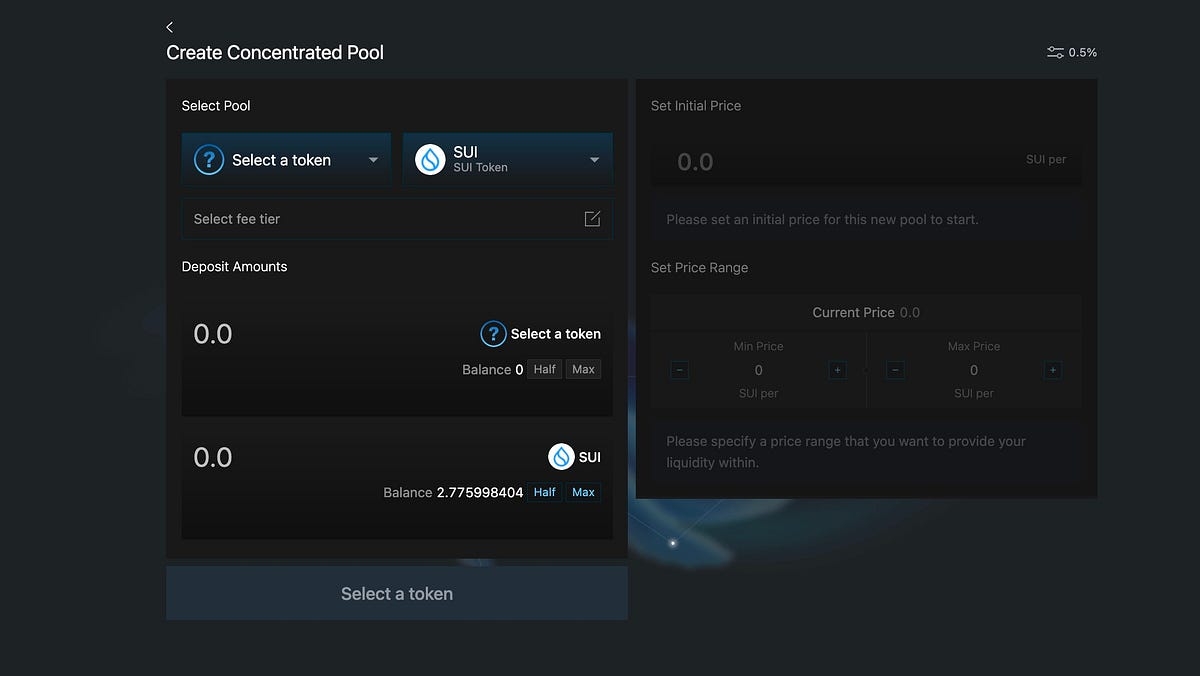Viewport: 1200px width, 676px height.
Task: Click the SUI droplet logo in pool selector
Action: click(430, 160)
